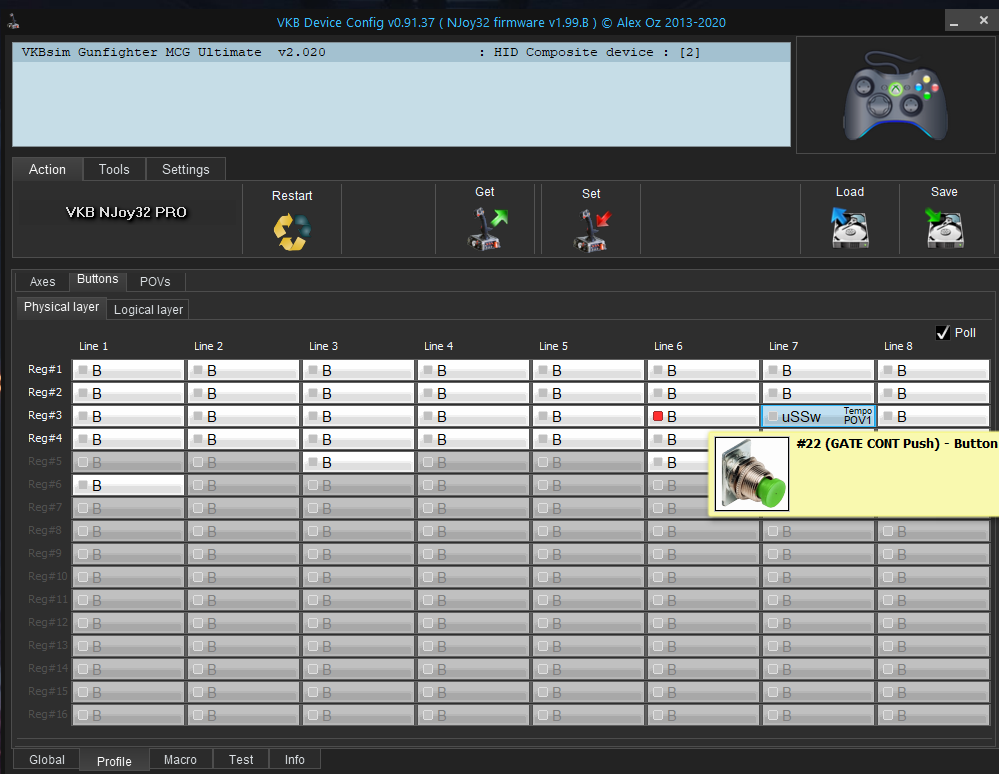999x774 pixels.
Task: Click the Restart device icon
Action: point(292,230)
